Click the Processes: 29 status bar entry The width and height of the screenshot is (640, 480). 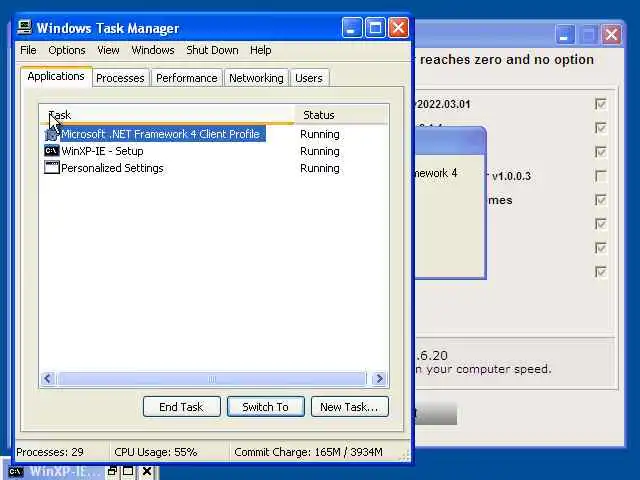click(x=50, y=452)
